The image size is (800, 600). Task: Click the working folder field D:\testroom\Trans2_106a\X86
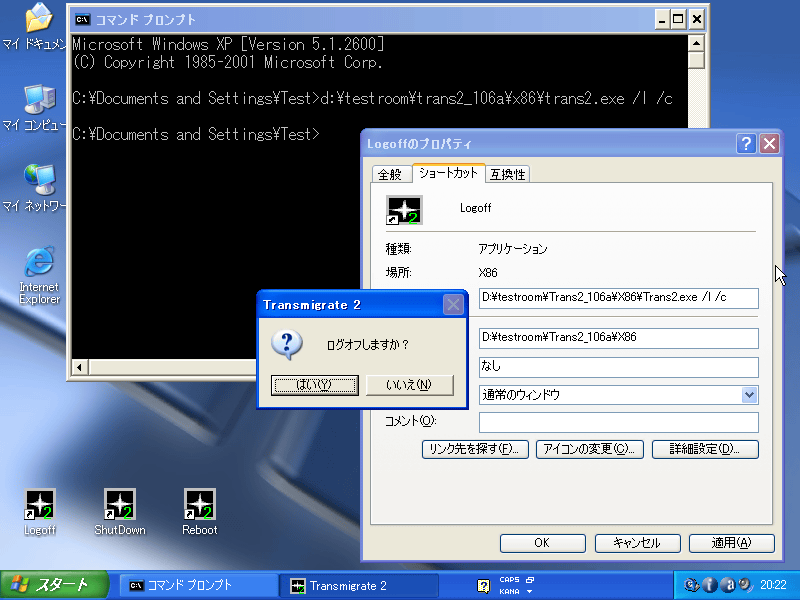618,338
